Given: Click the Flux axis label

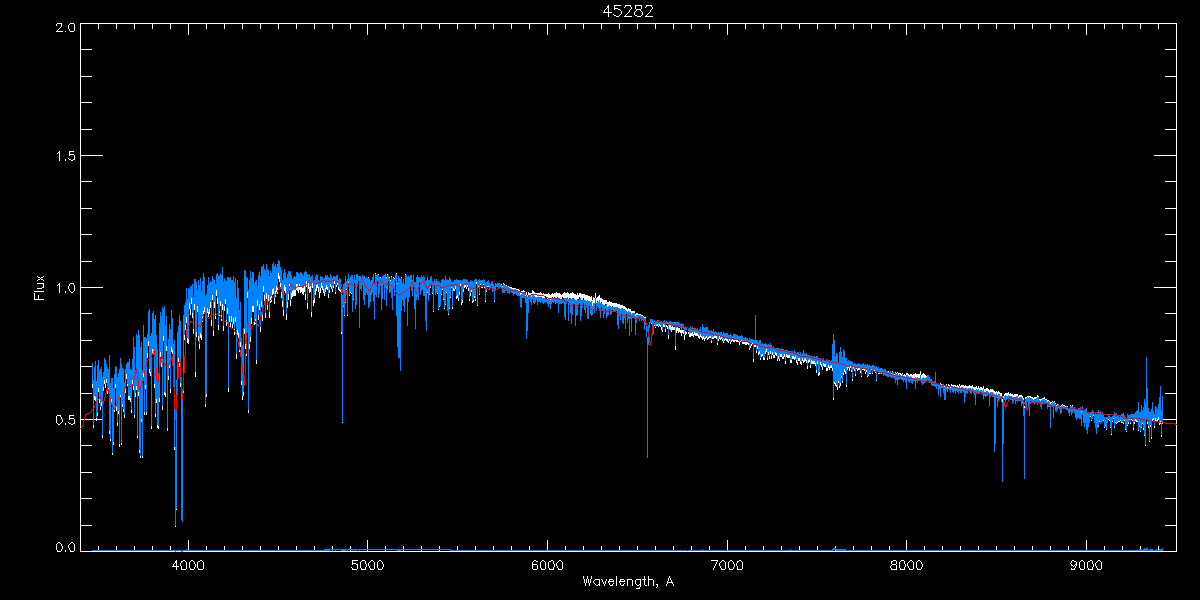Looking at the screenshot, I should click(x=39, y=288).
